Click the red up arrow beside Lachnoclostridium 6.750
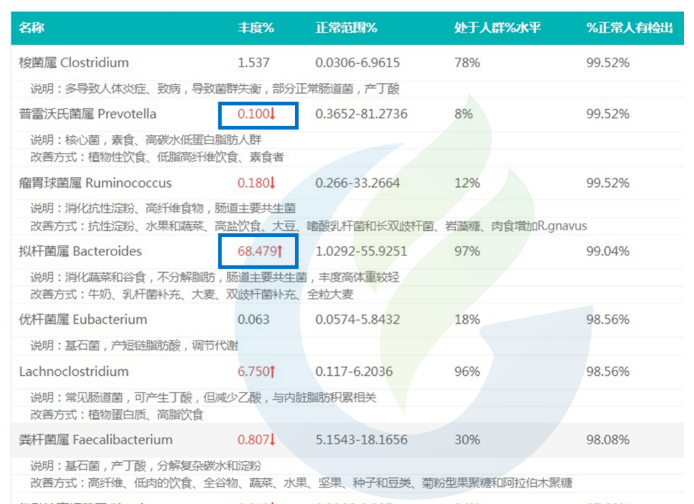 pyautogui.click(x=271, y=372)
